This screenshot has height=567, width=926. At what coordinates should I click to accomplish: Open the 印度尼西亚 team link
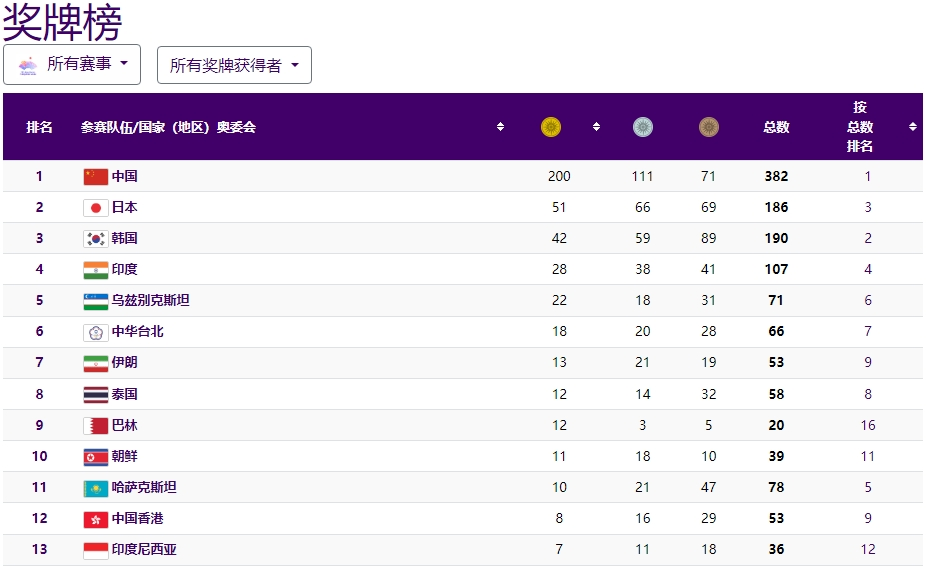[144, 550]
